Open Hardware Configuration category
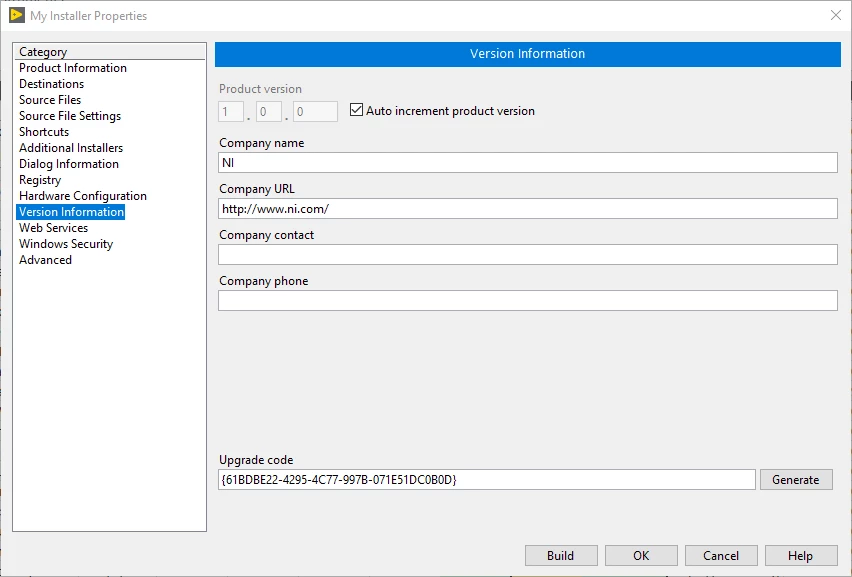 83,196
